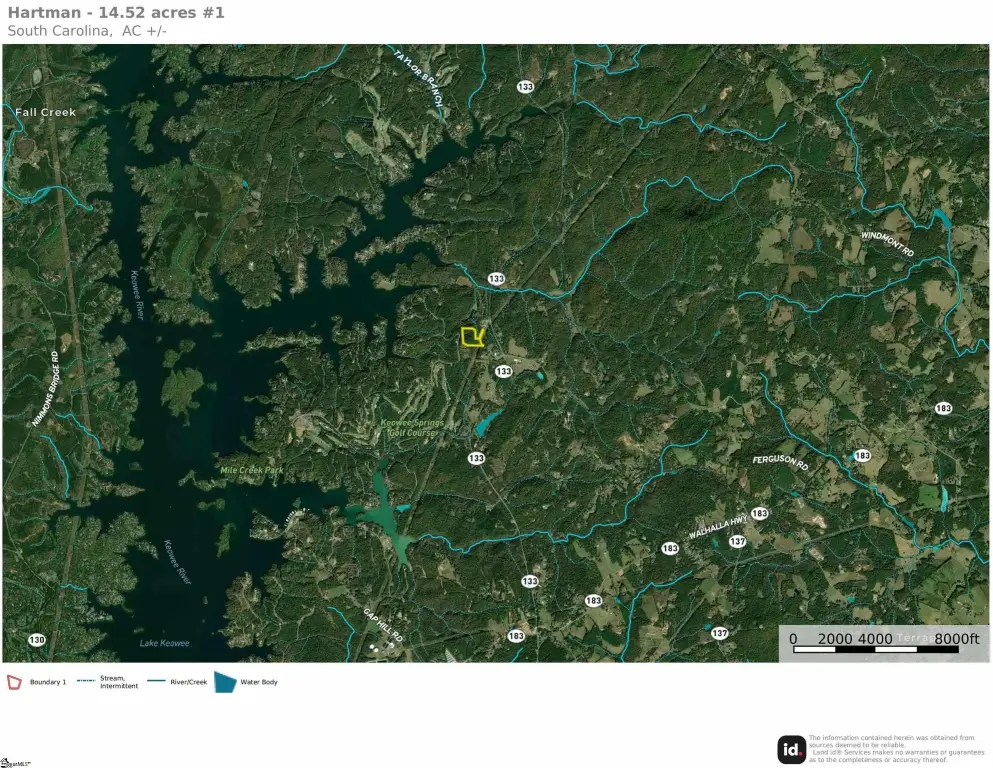Image resolution: width=993 pixels, height=768 pixels.
Task: Select the Keowee Springs Golf Course label
Action: pyautogui.click(x=411, y=428)
